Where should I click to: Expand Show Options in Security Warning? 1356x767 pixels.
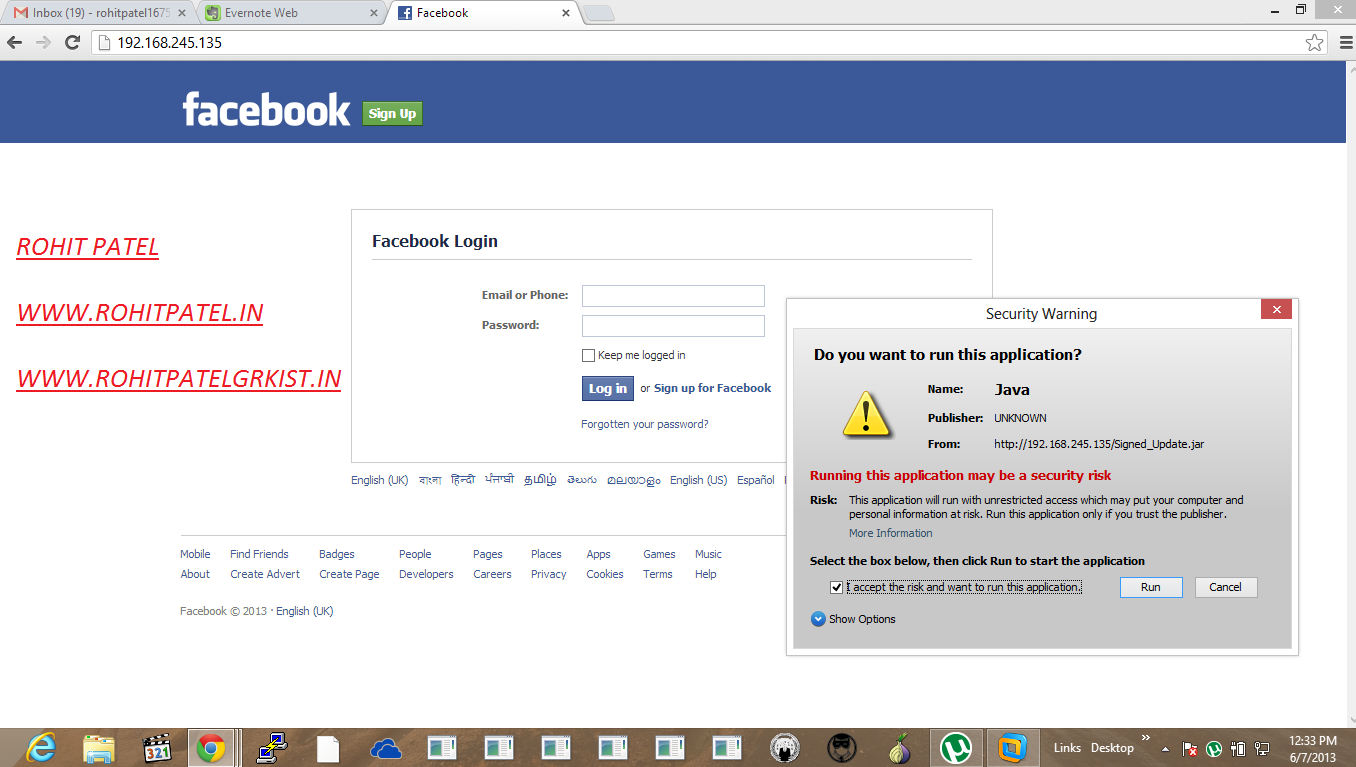[x=853, y=619]
